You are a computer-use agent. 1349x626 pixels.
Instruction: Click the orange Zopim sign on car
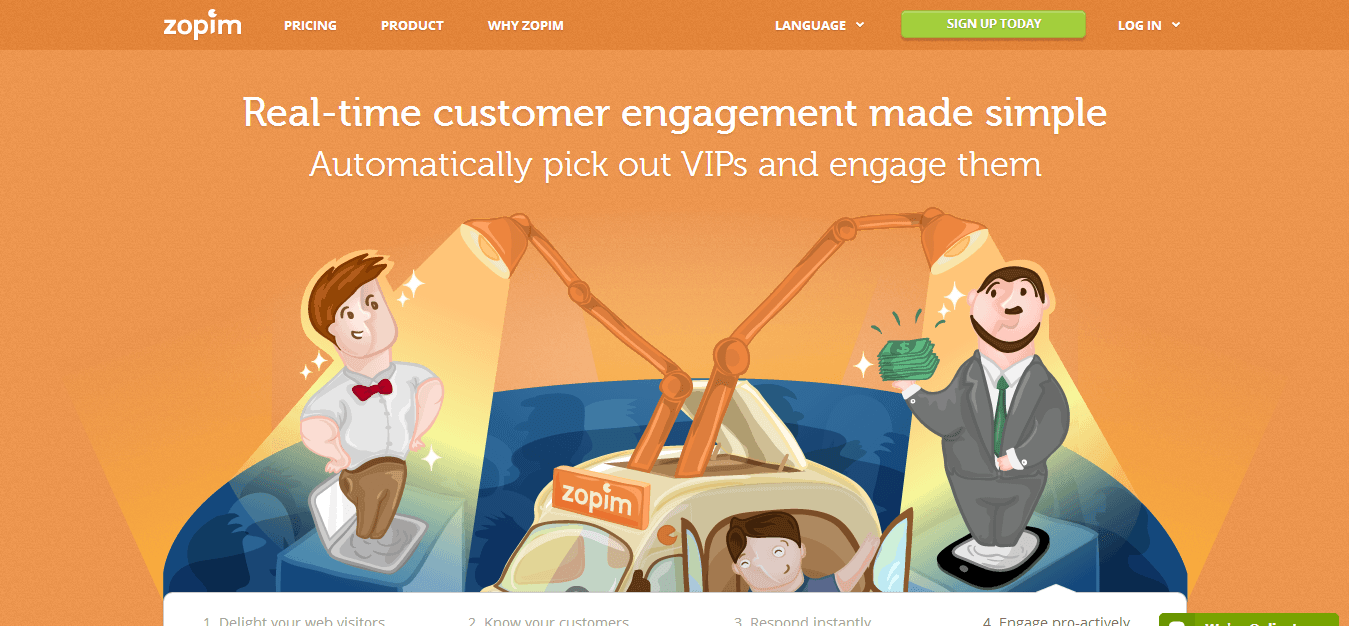[596, 493]
